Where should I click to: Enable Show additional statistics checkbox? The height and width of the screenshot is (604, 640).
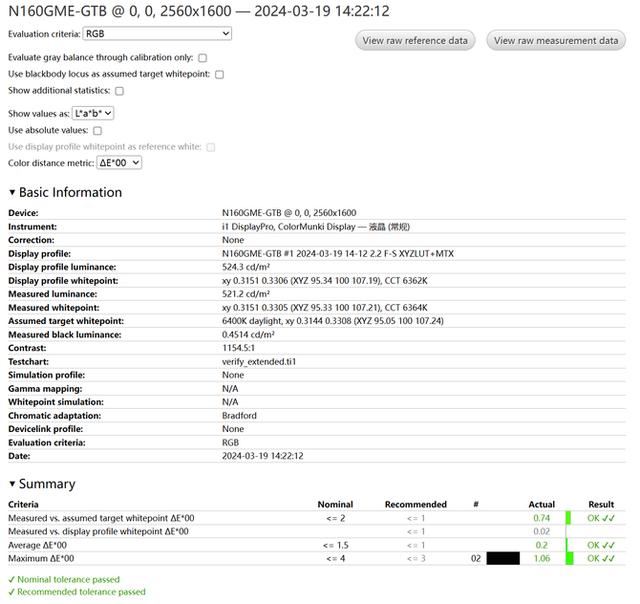(119, 91)
